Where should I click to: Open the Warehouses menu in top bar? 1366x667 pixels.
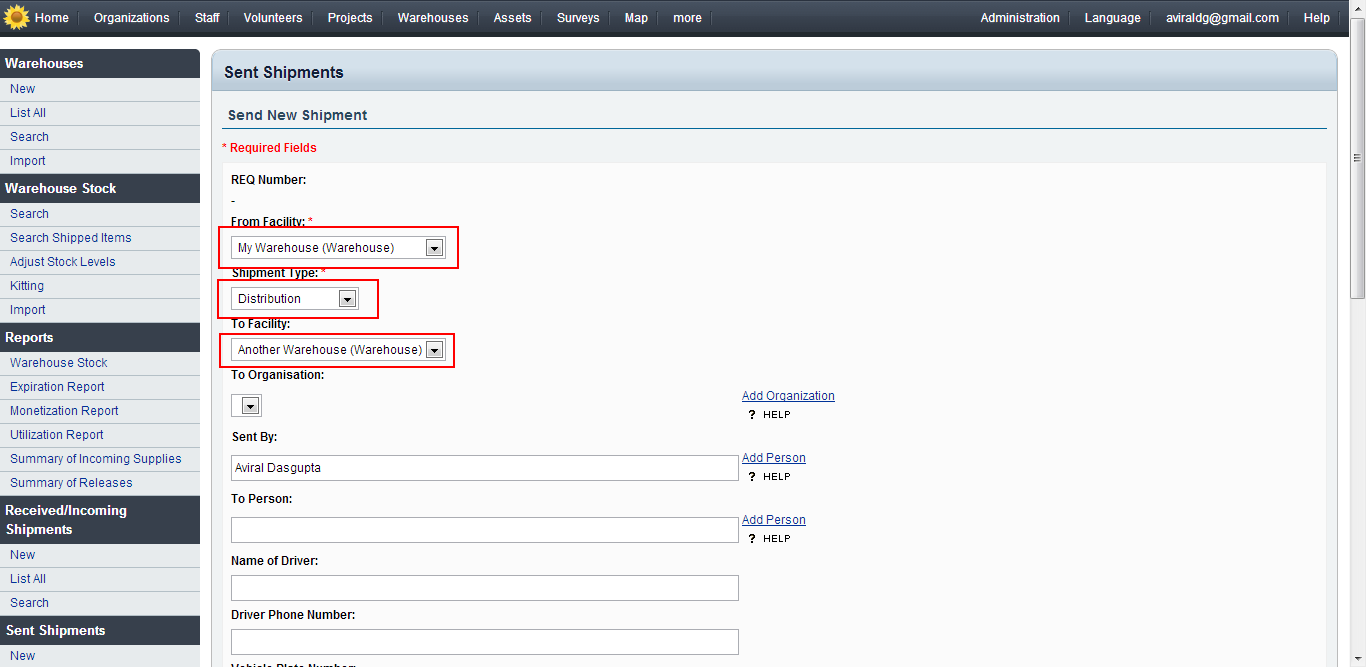432,18
